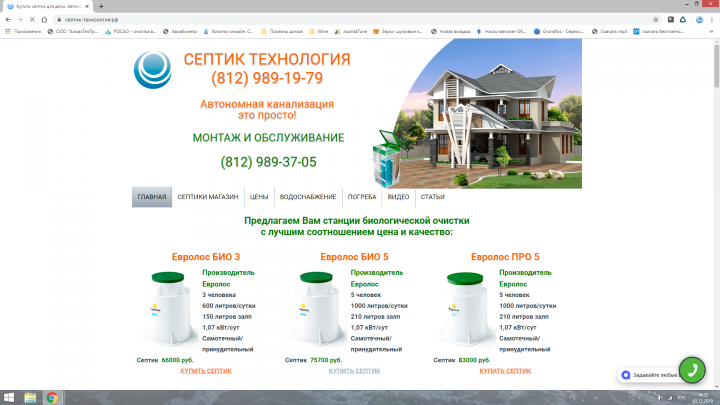Open the Скачать mp3 bookmark
720x405 pixels.
click(x=609, y=32)
